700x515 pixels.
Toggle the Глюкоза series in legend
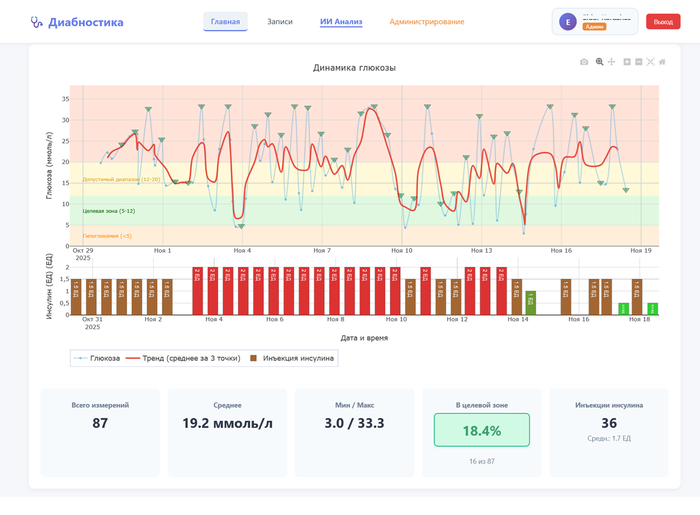(x=96, y=357)
